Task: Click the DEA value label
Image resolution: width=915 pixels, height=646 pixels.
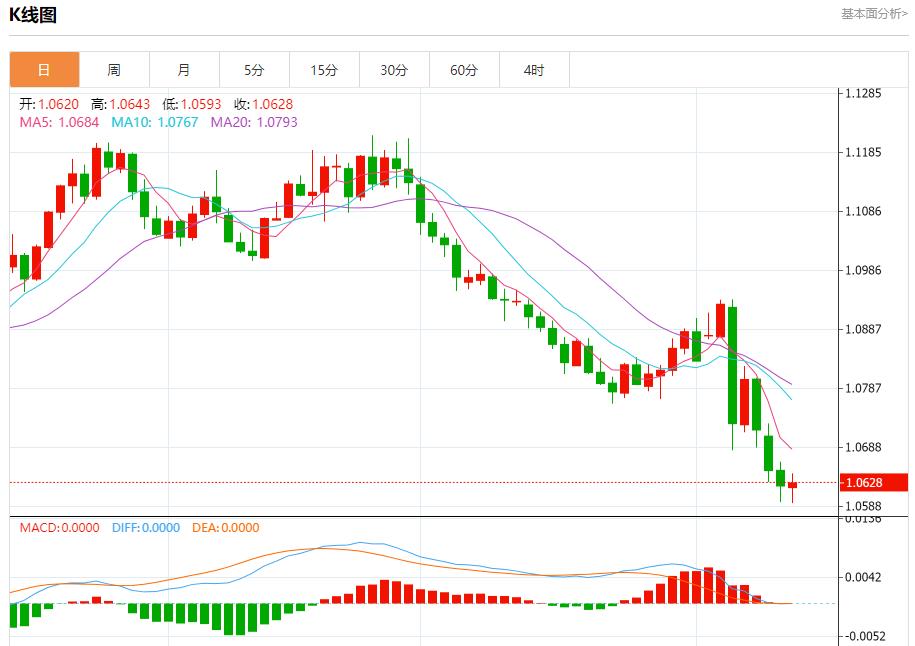Action: [225, 528]
